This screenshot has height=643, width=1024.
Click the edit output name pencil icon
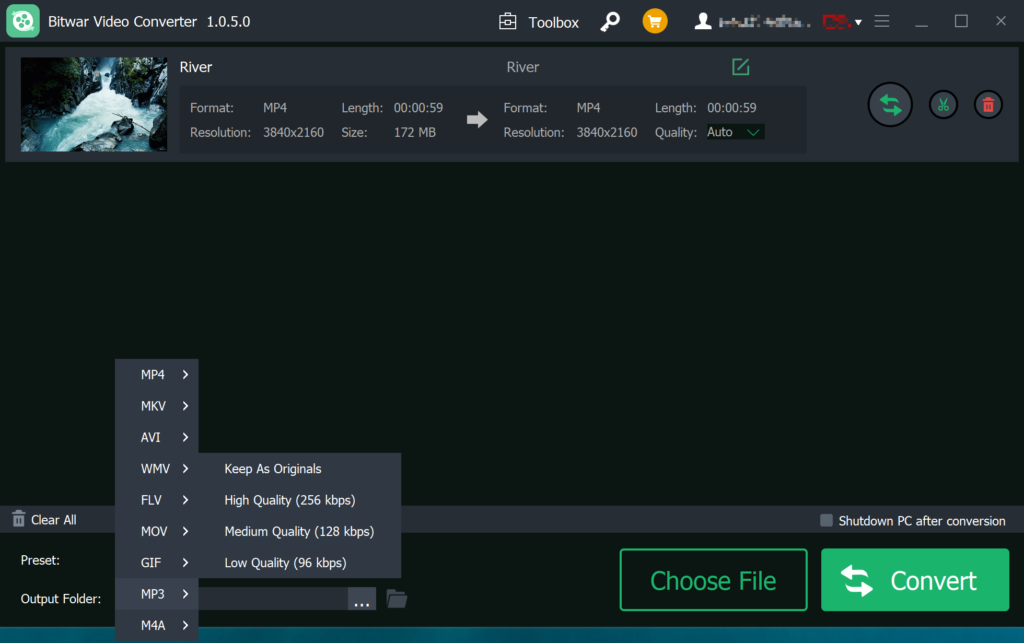coord(740,67)
